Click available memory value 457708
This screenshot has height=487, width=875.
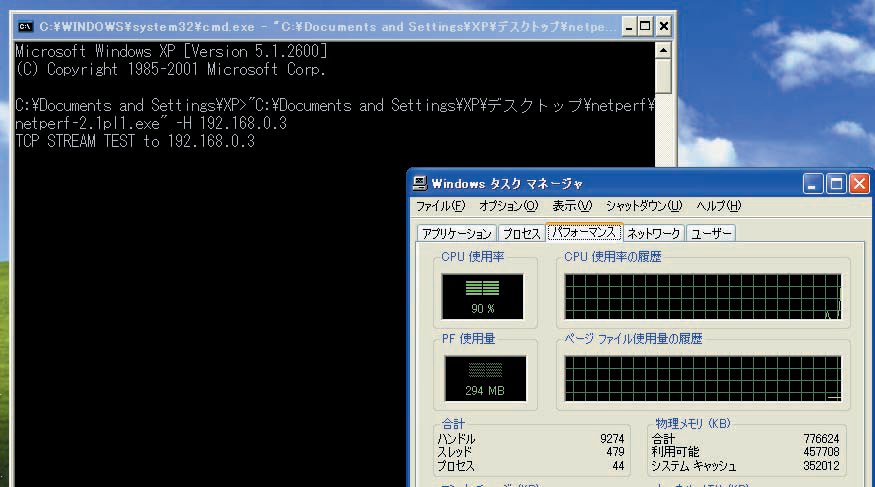click(x=821, y=452)
